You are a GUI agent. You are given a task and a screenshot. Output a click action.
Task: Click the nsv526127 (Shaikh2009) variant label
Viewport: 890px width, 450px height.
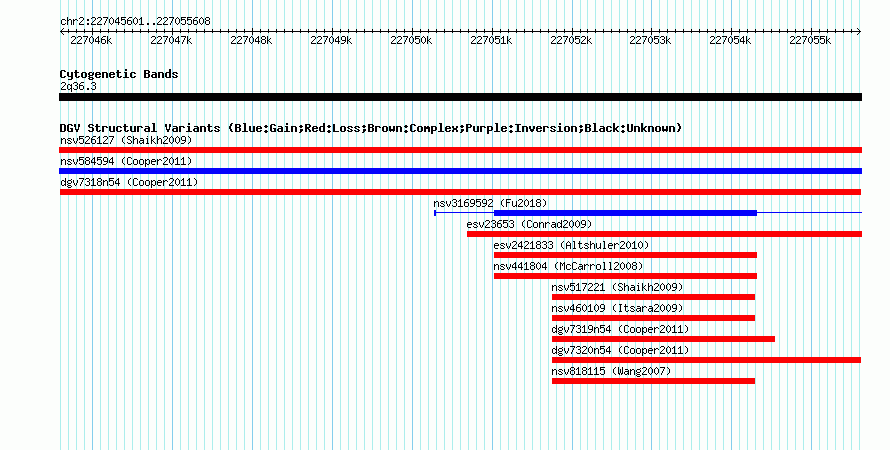[x=126, y=140]
